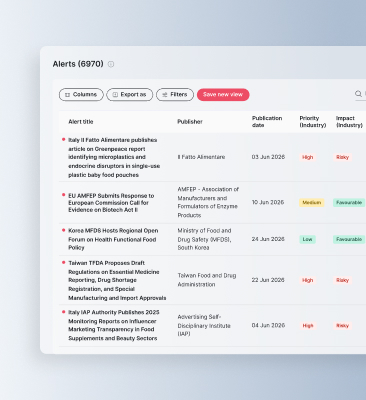Click the red unread dot on EU AMFEP alert
366x400 pixels.
click(63, 195)
